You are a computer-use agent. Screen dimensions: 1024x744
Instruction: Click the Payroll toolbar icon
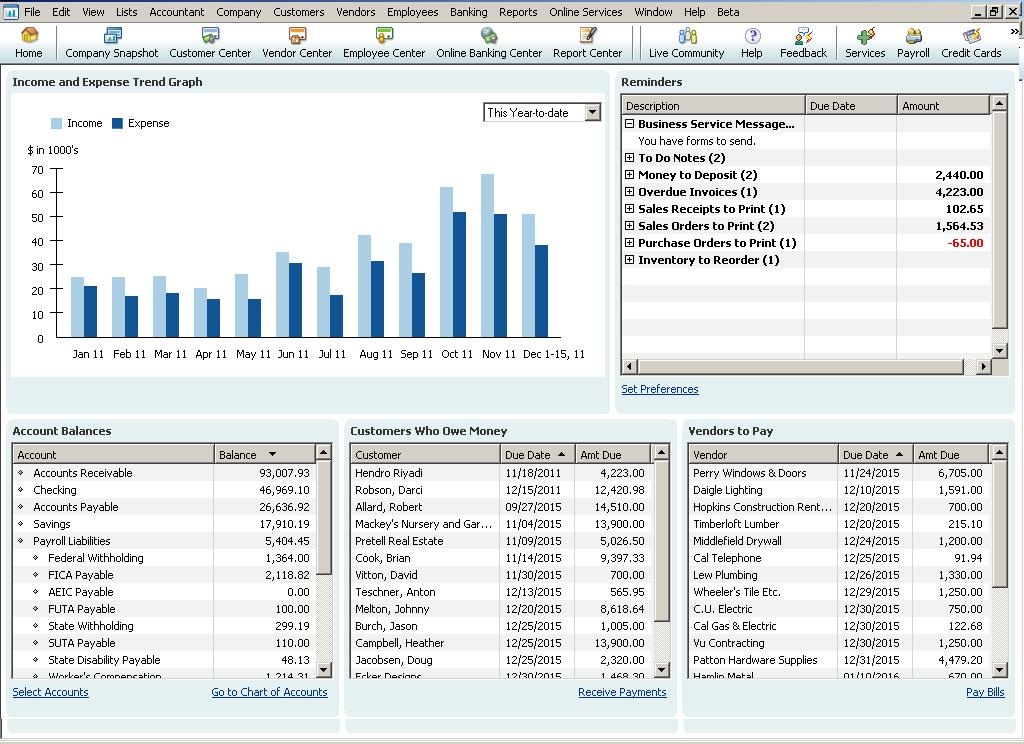tap(913, 43)
